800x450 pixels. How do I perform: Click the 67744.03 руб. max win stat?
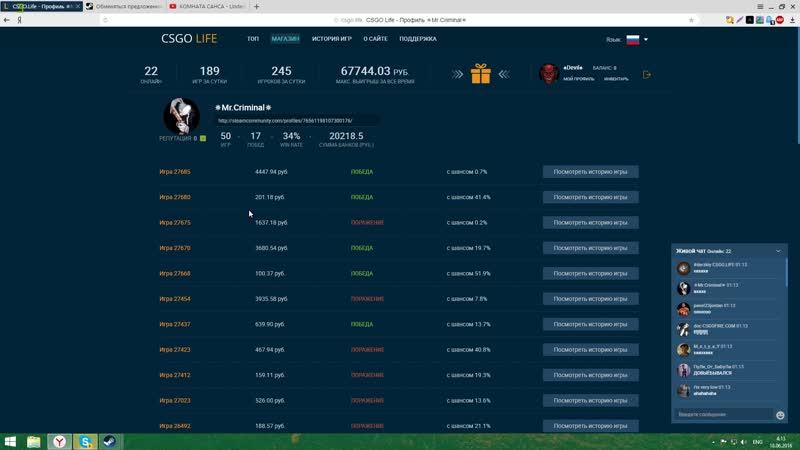[375, 74]
